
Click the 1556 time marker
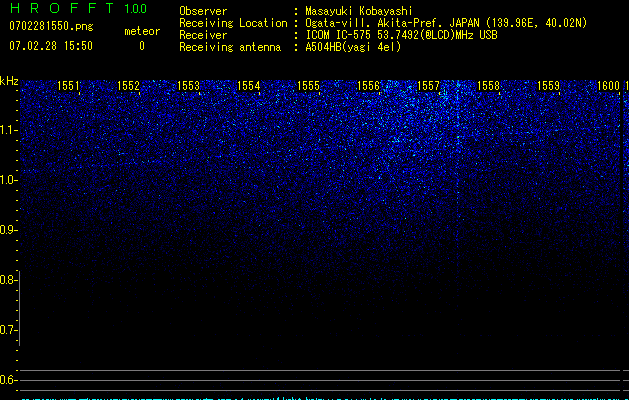pos(368,85)
